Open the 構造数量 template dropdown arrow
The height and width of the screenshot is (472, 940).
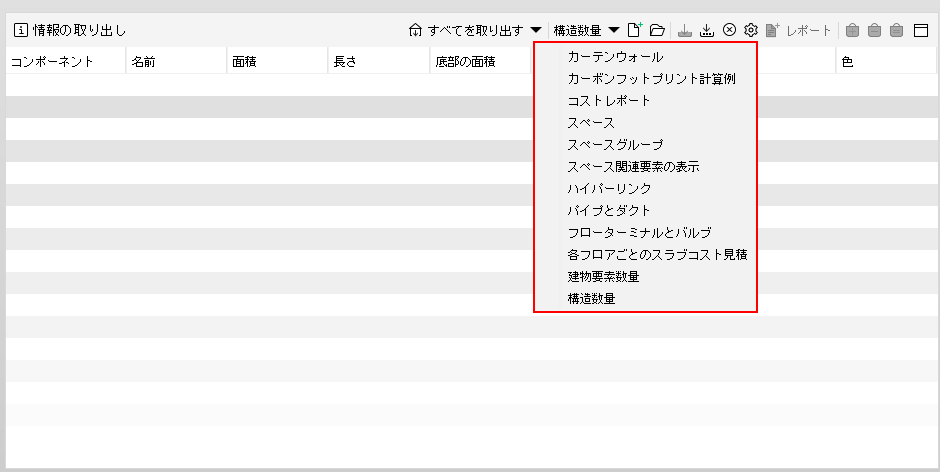point(614,30)
